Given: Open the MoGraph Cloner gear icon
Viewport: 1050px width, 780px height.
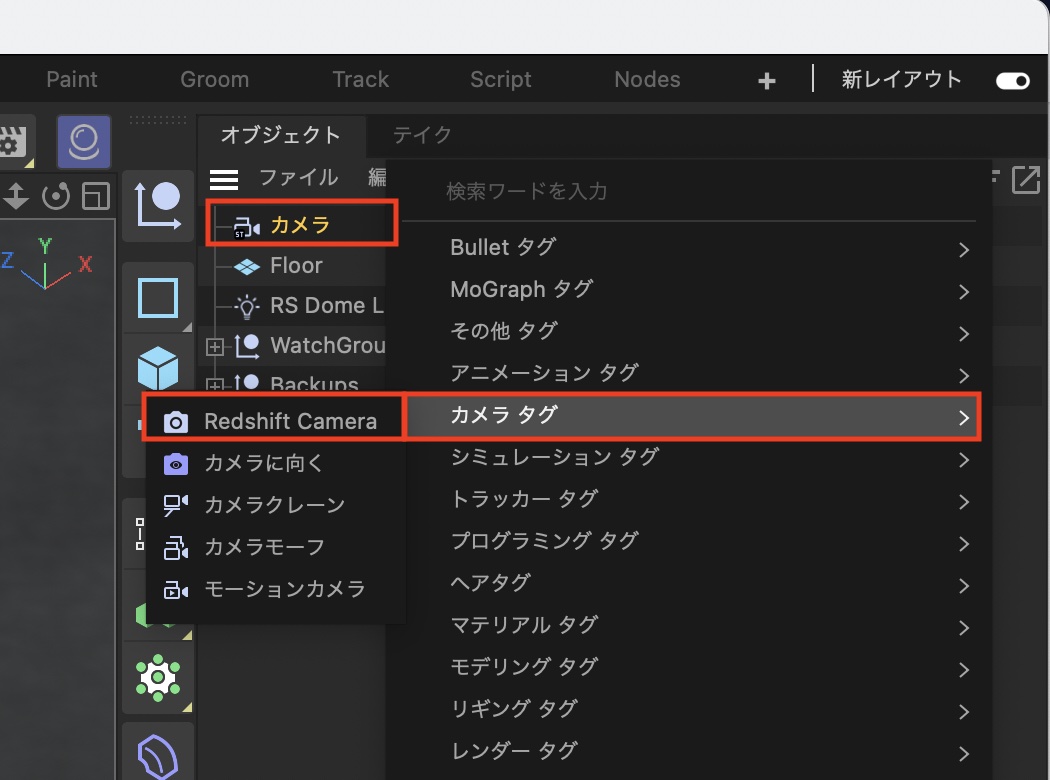Looking at the screenshot, I should (x=158, y=678).
